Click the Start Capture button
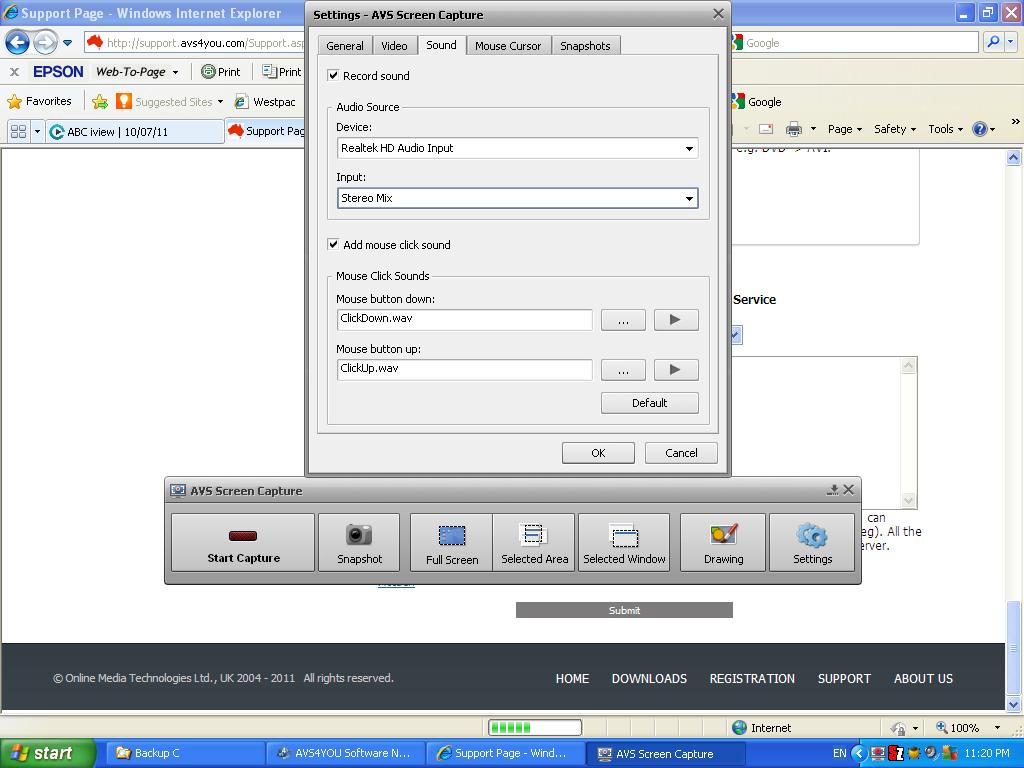 [x=243, y=543]
